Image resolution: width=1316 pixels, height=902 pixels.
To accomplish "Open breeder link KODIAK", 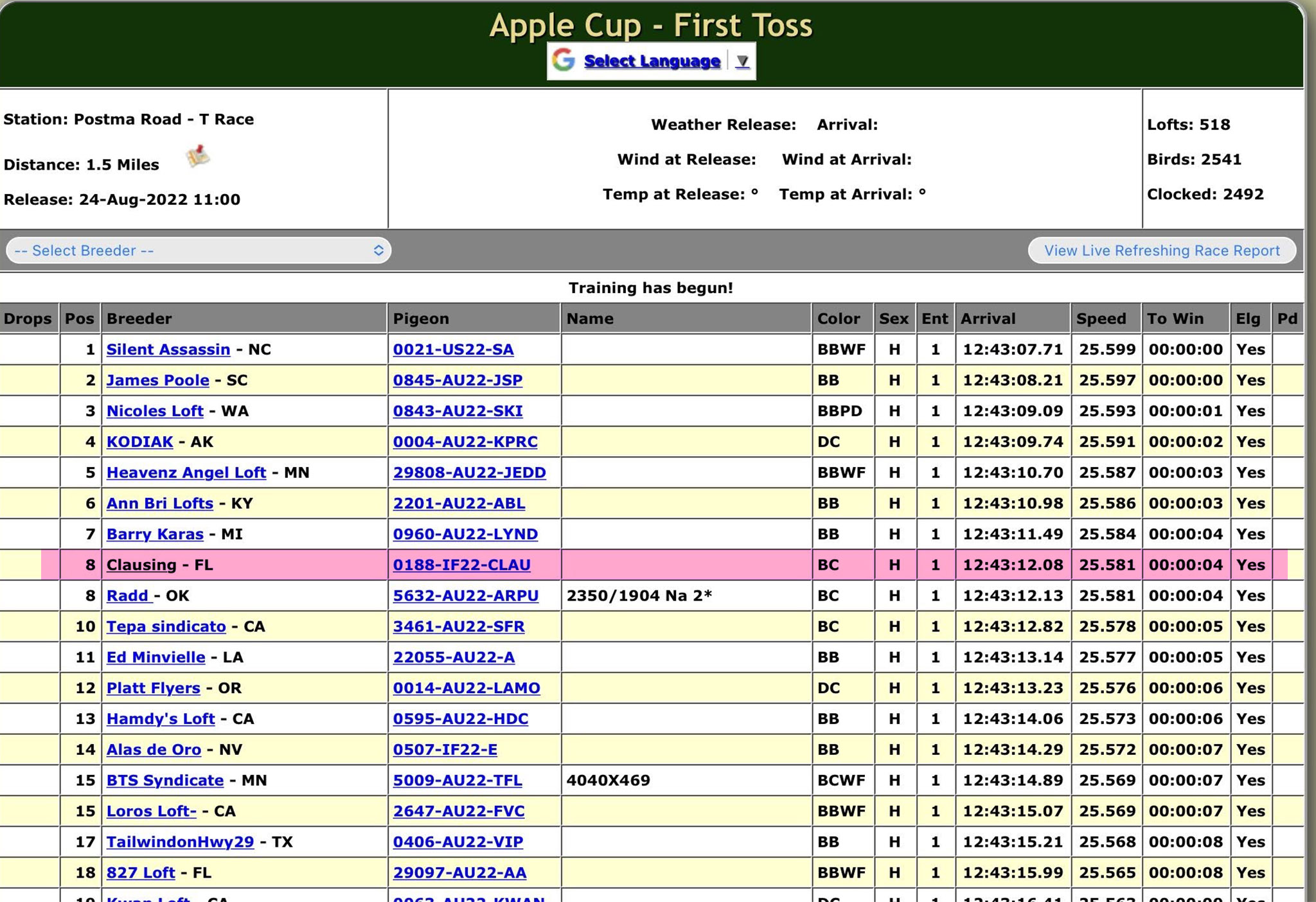I will (139, 442).
